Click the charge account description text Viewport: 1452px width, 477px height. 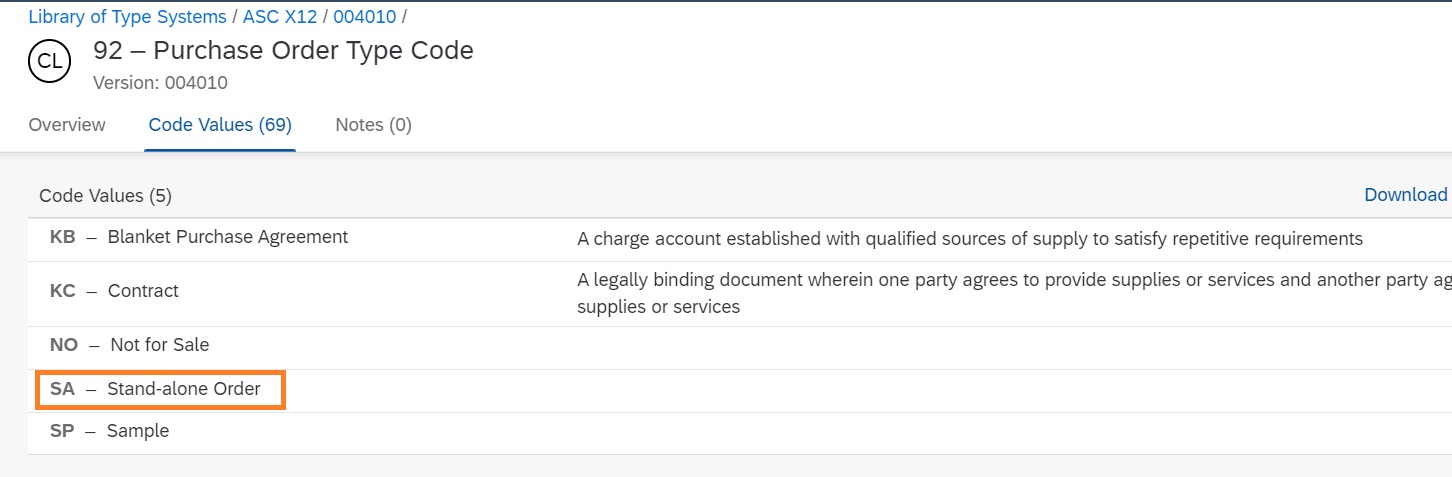pyautogui.click(x=970, y=239)
